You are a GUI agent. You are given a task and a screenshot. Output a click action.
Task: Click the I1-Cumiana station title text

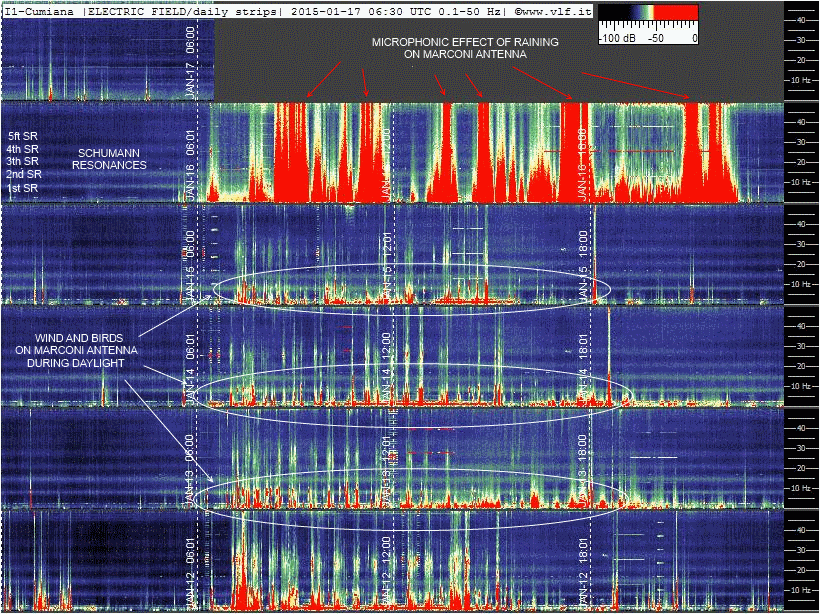coord(40,10)
